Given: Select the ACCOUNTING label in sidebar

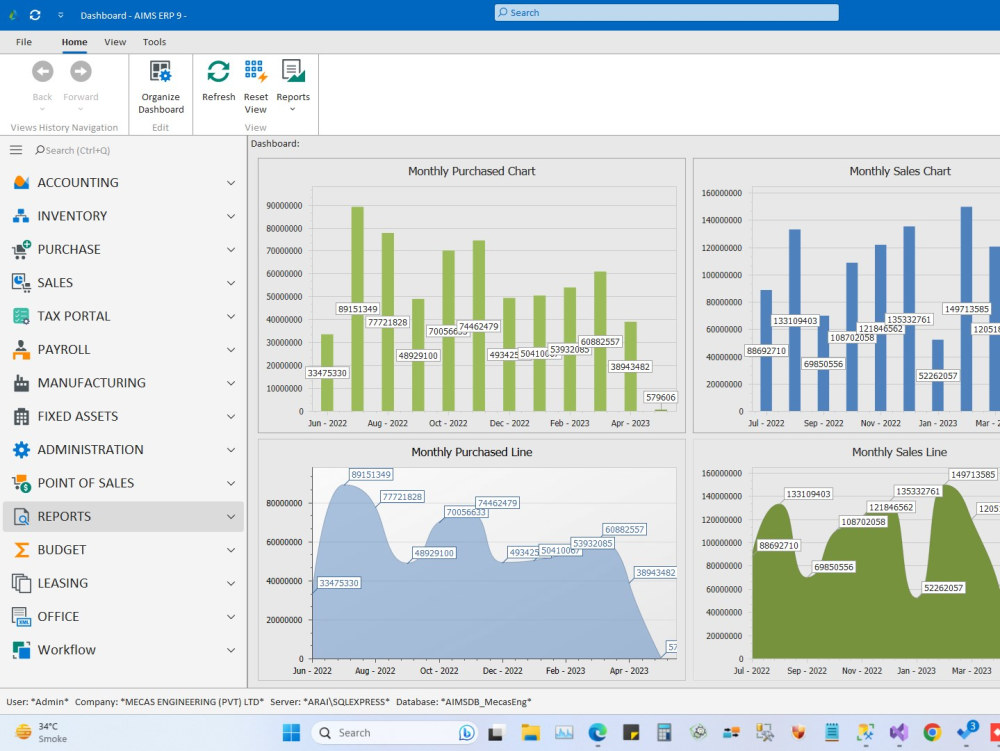Looking at the screenshot, I should pos(78,182).
